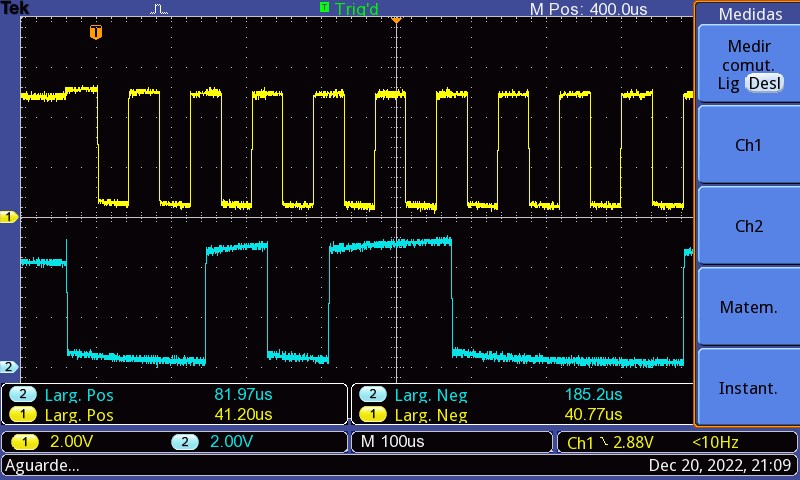Screen dimensions: 800x480
Task: Select the Ch1 measurement source button
Action: [x=748, y=145]
